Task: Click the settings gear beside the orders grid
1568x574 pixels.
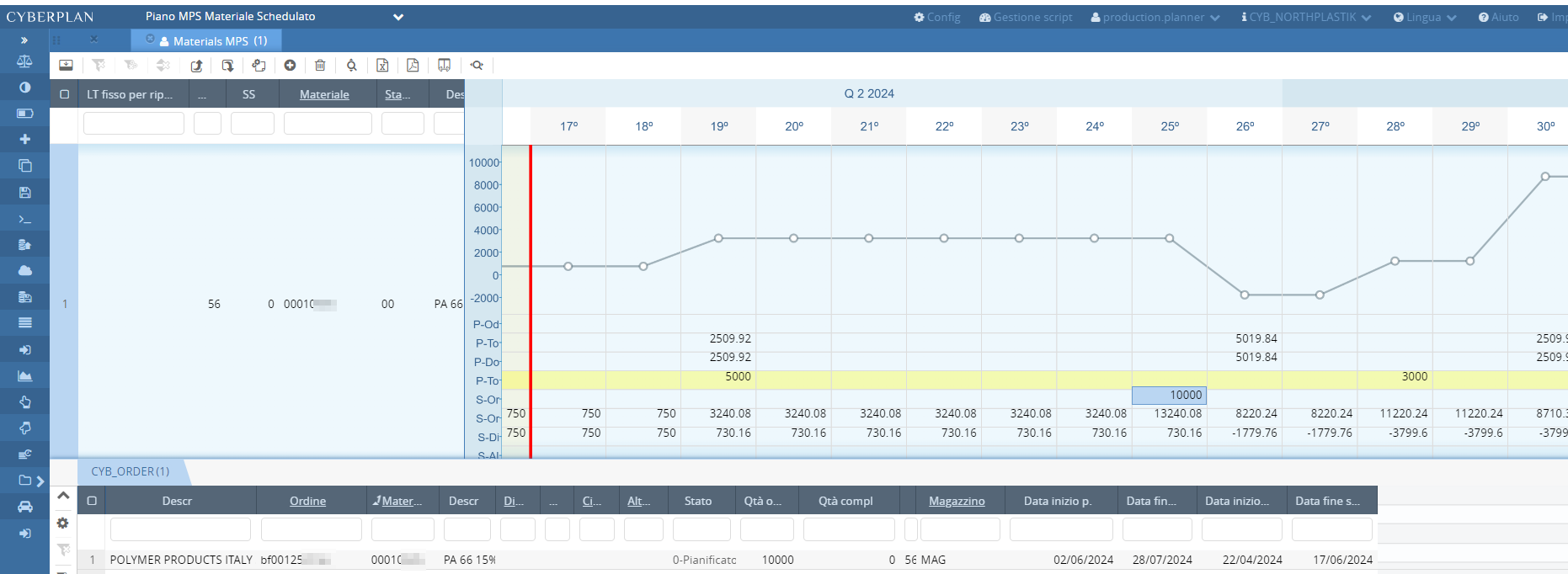Action: click(63, 524)
